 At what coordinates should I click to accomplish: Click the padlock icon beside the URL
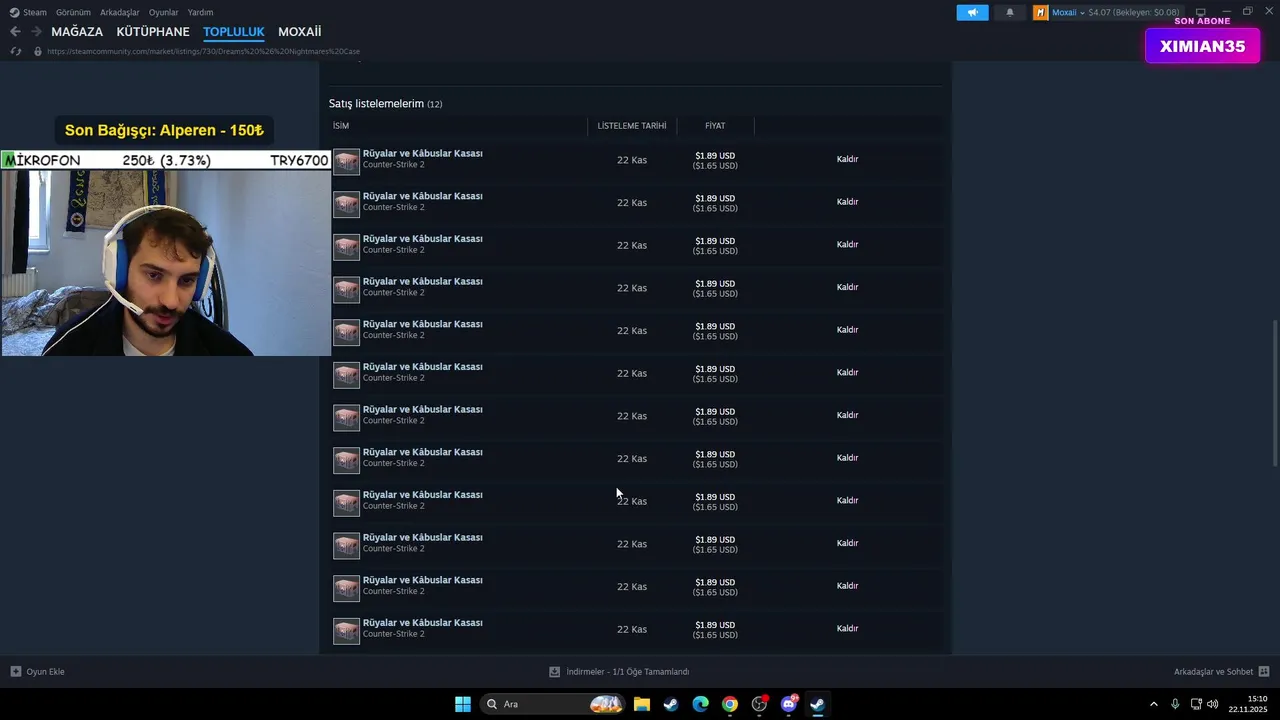38,51
